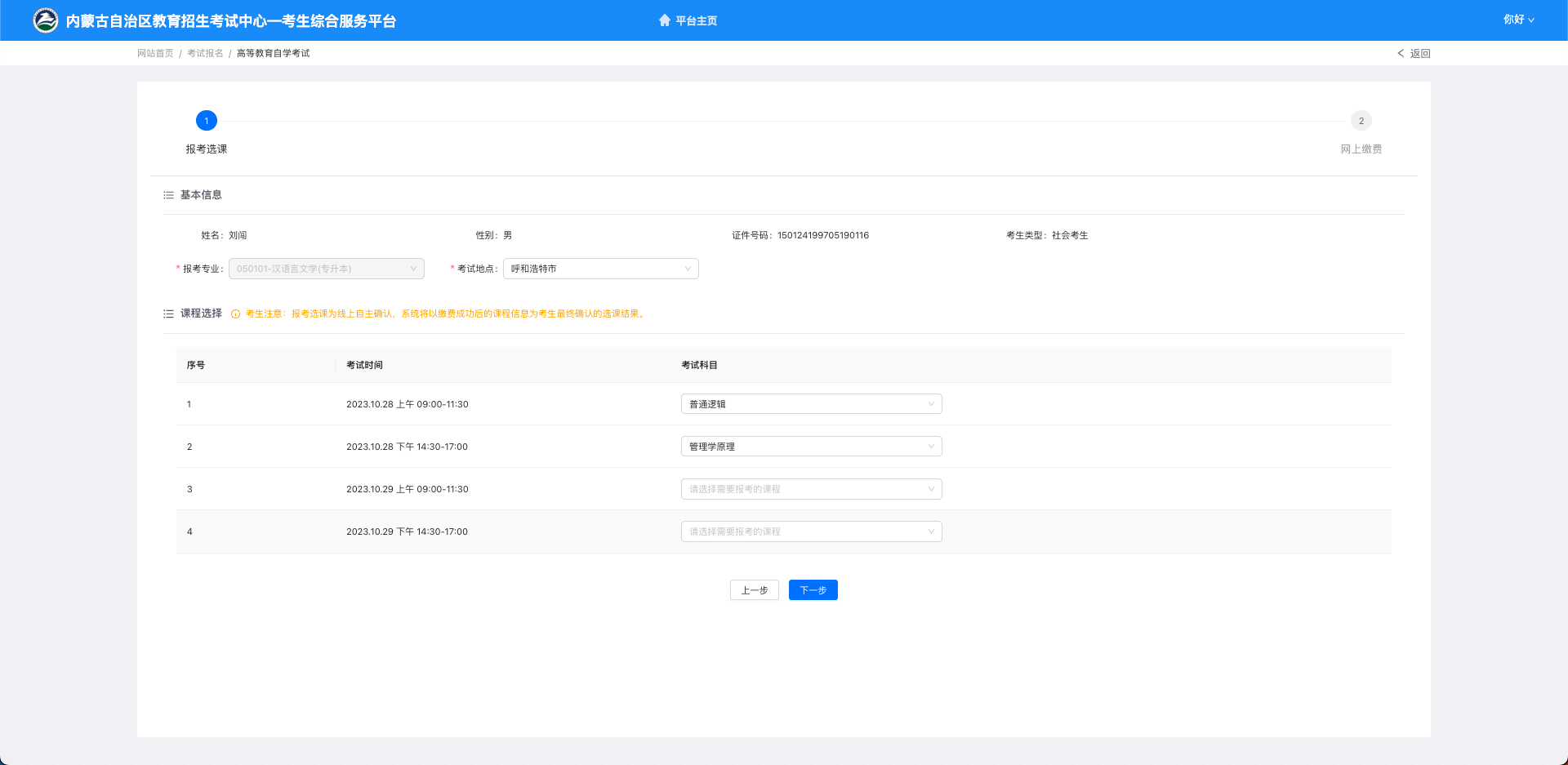Open the 普通逻辑 subject dropdown
The height and width of the screenshot is (765, 1568).
click(x=811, y=404)
